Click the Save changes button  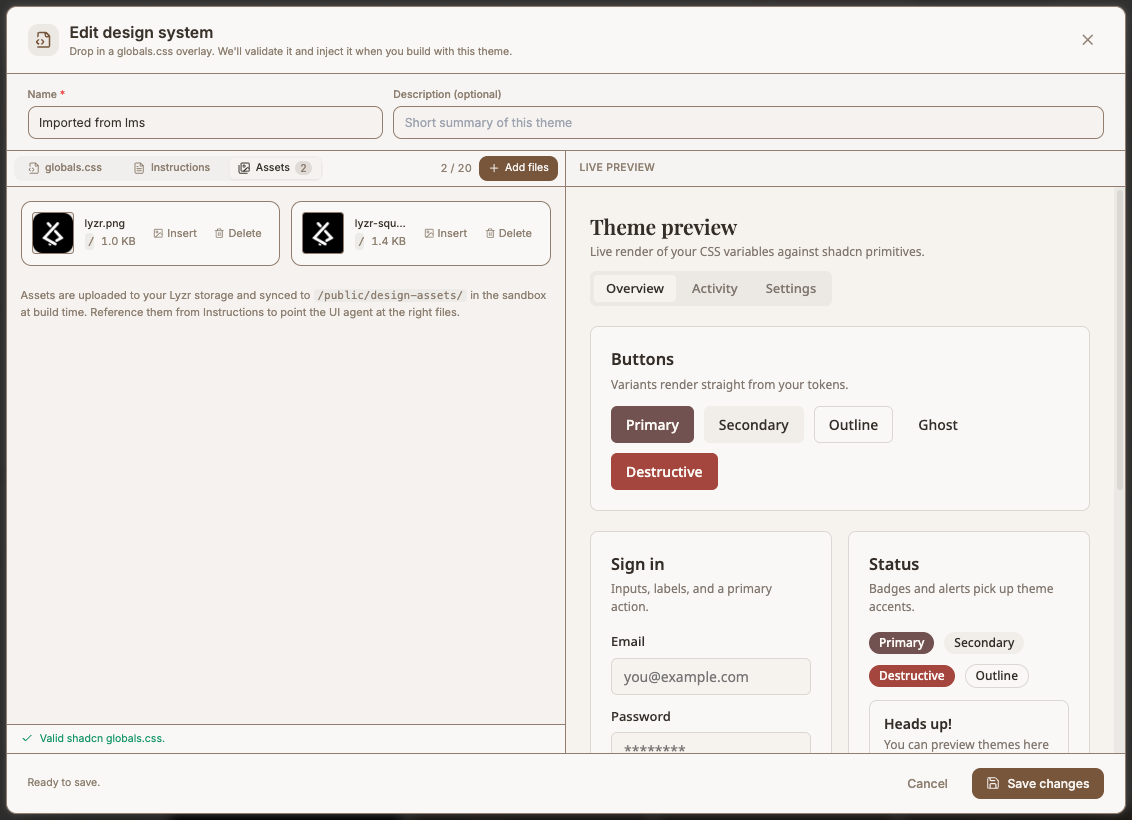click(1037, 783)
